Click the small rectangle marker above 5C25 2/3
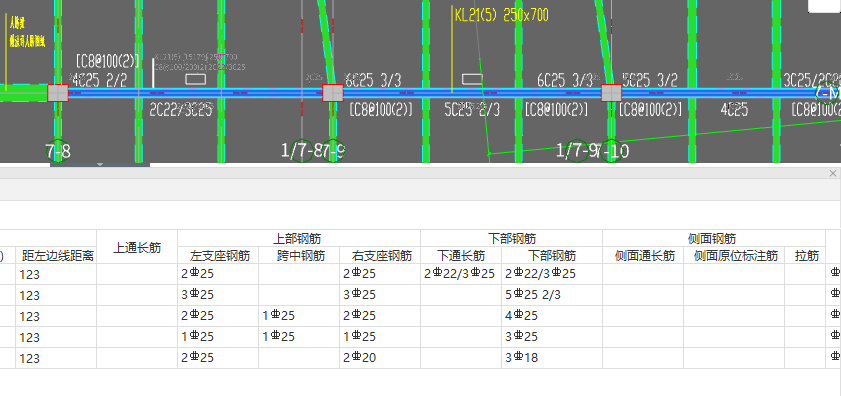 coord(472,79)
